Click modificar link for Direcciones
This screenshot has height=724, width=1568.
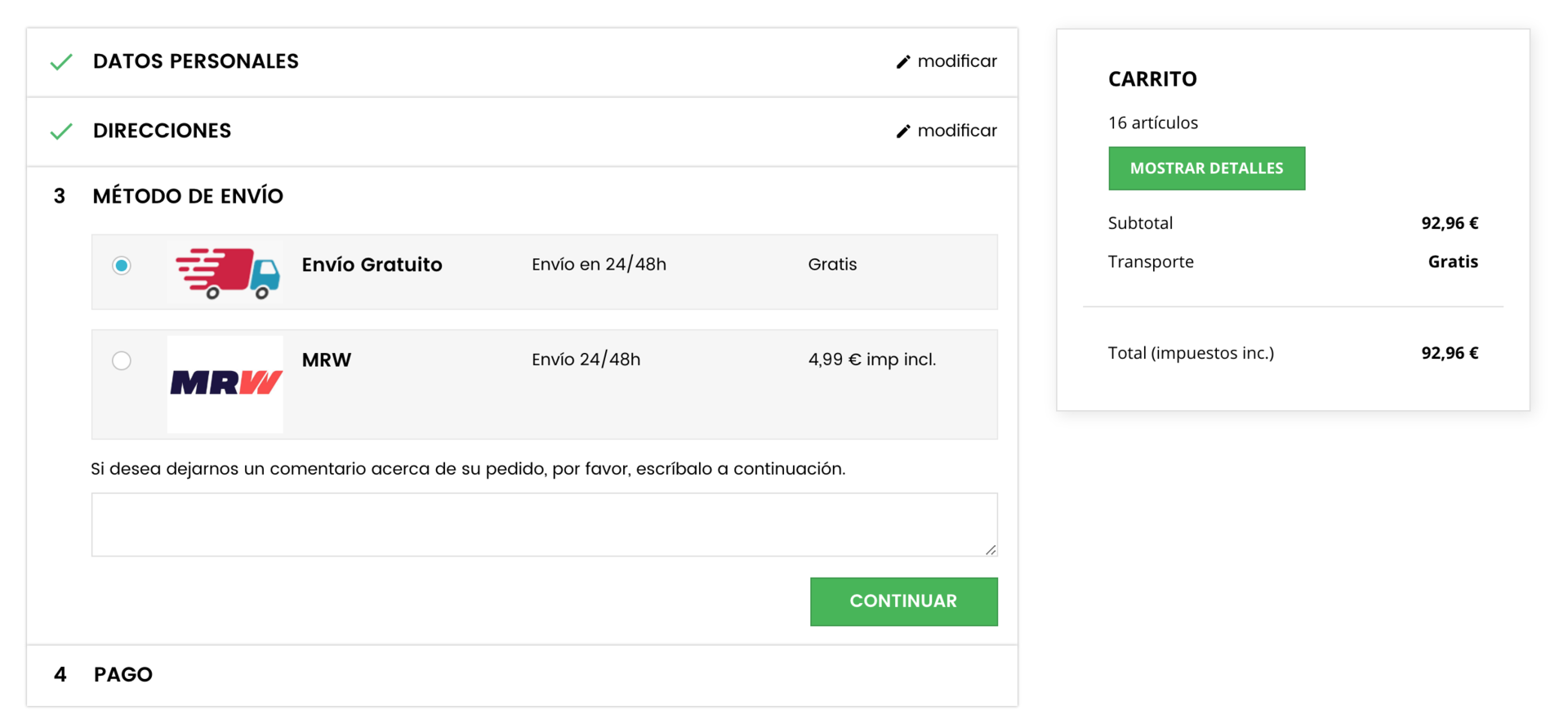[956, 131]
